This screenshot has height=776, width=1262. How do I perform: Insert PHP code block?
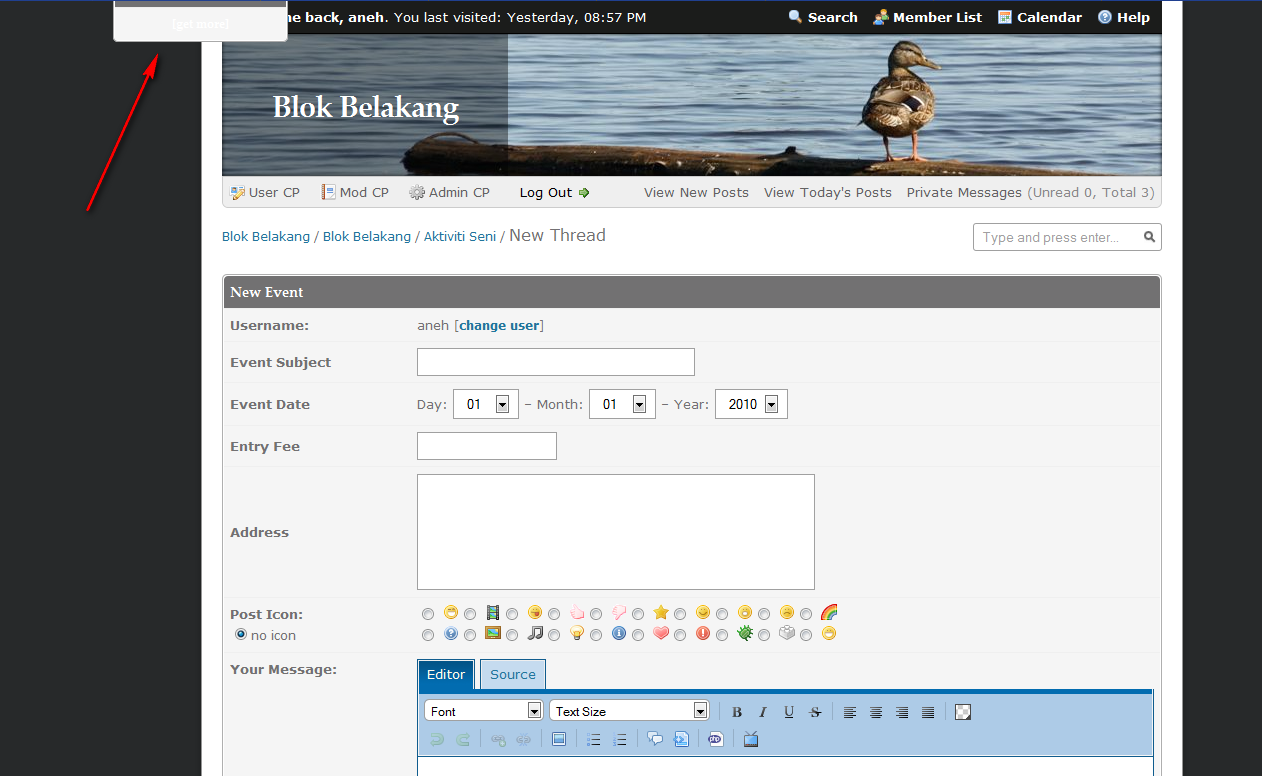point(715,740)
